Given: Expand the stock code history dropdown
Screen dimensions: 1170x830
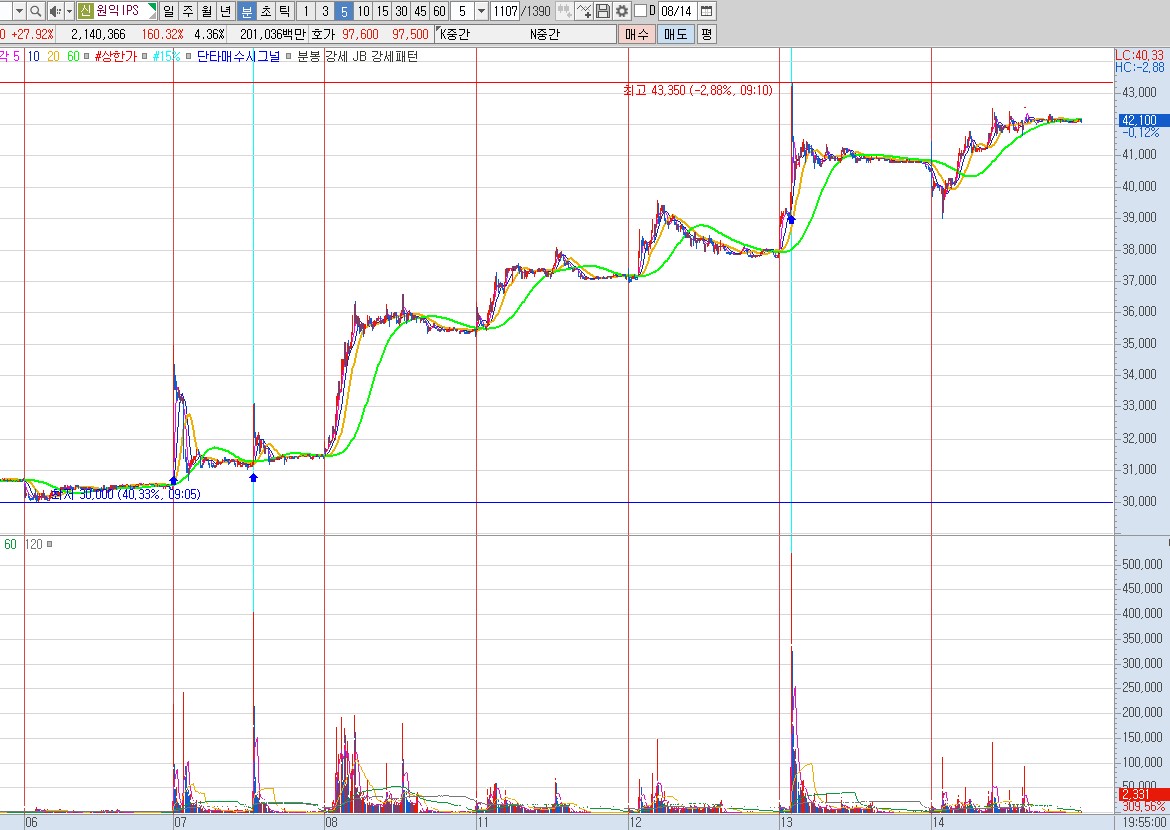Looking at the screenshot, I should pos(19,11).
